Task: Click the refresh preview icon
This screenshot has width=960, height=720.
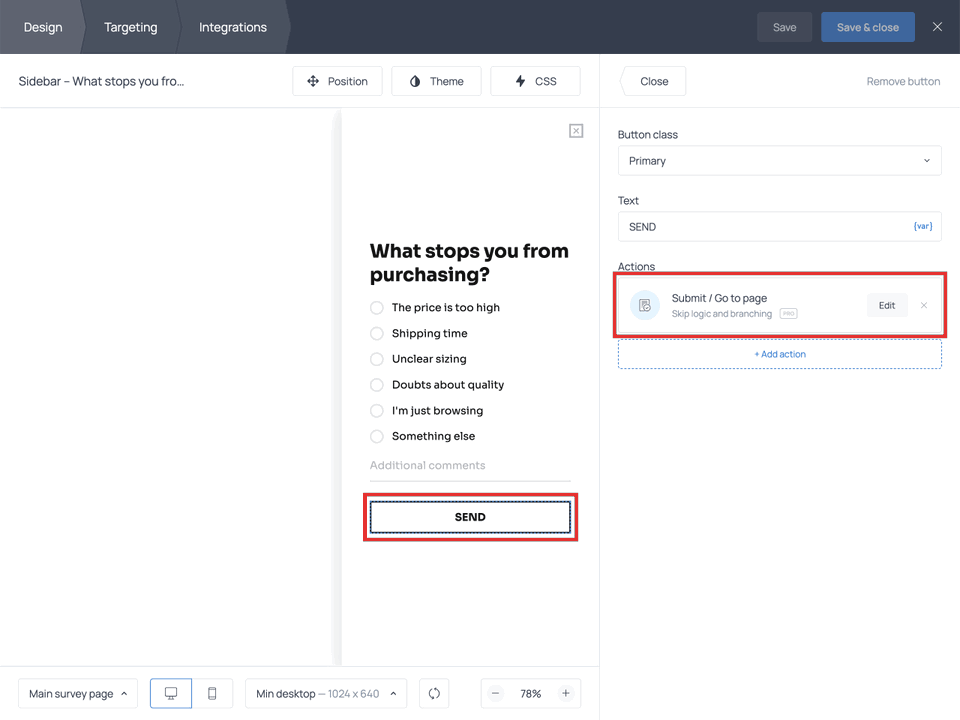Action: [434, 693]
